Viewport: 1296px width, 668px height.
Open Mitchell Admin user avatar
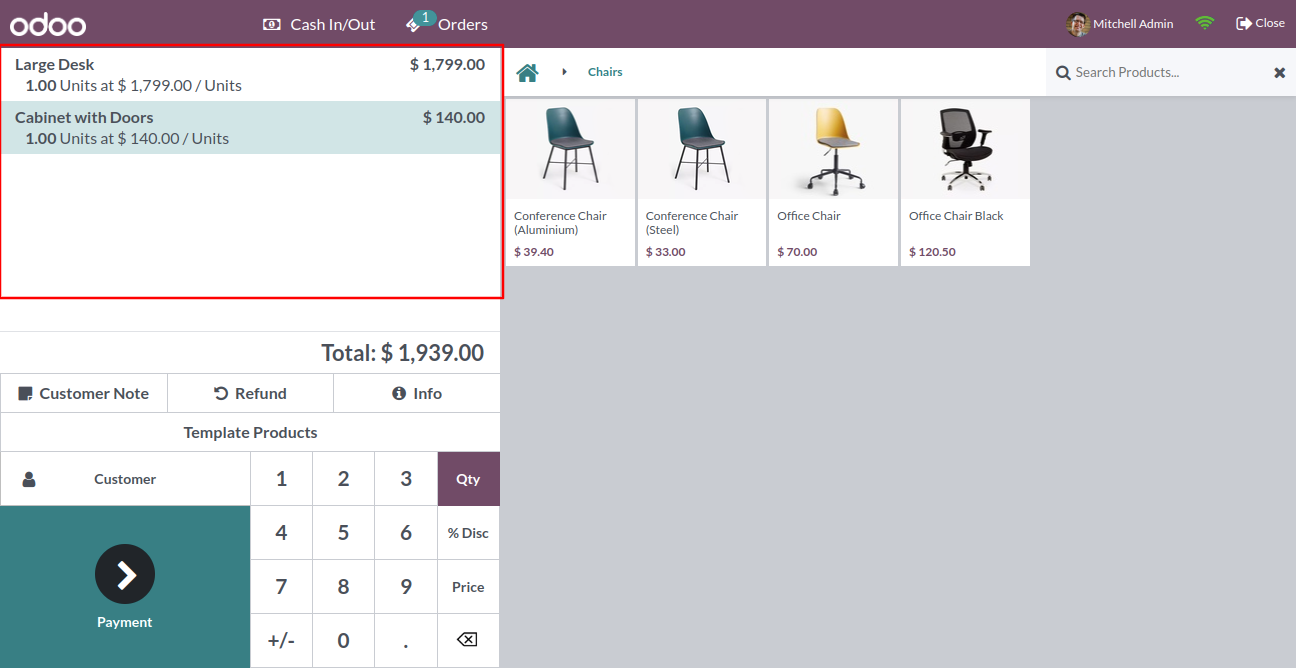pos(1078,23)
